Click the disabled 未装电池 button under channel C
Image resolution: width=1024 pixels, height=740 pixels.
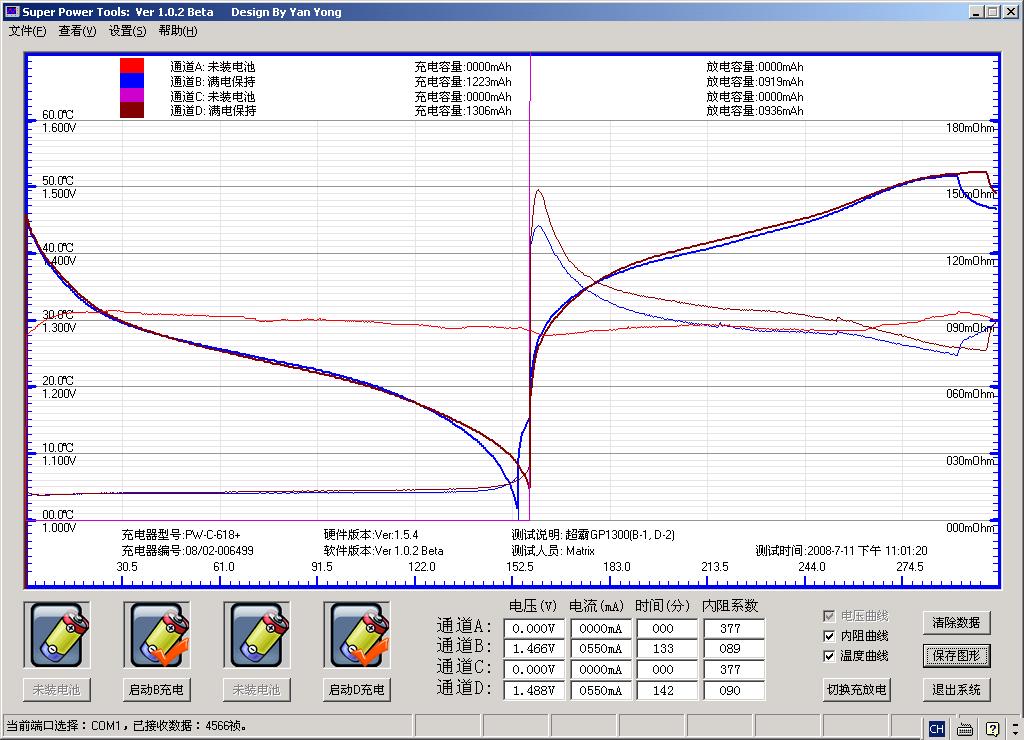click(x=257, y=690)
